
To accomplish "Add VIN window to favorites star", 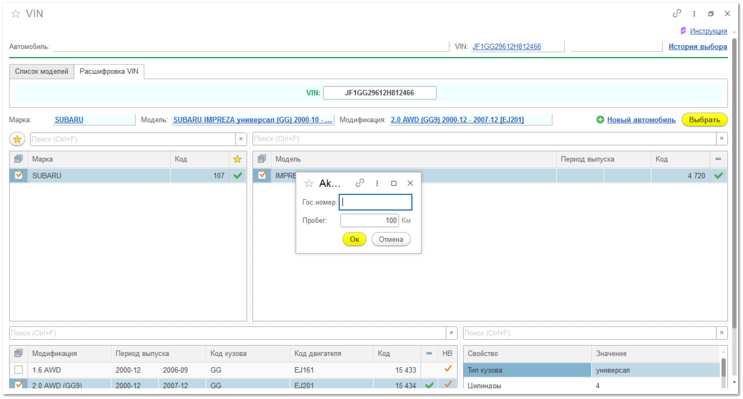I will pos(16,14).
